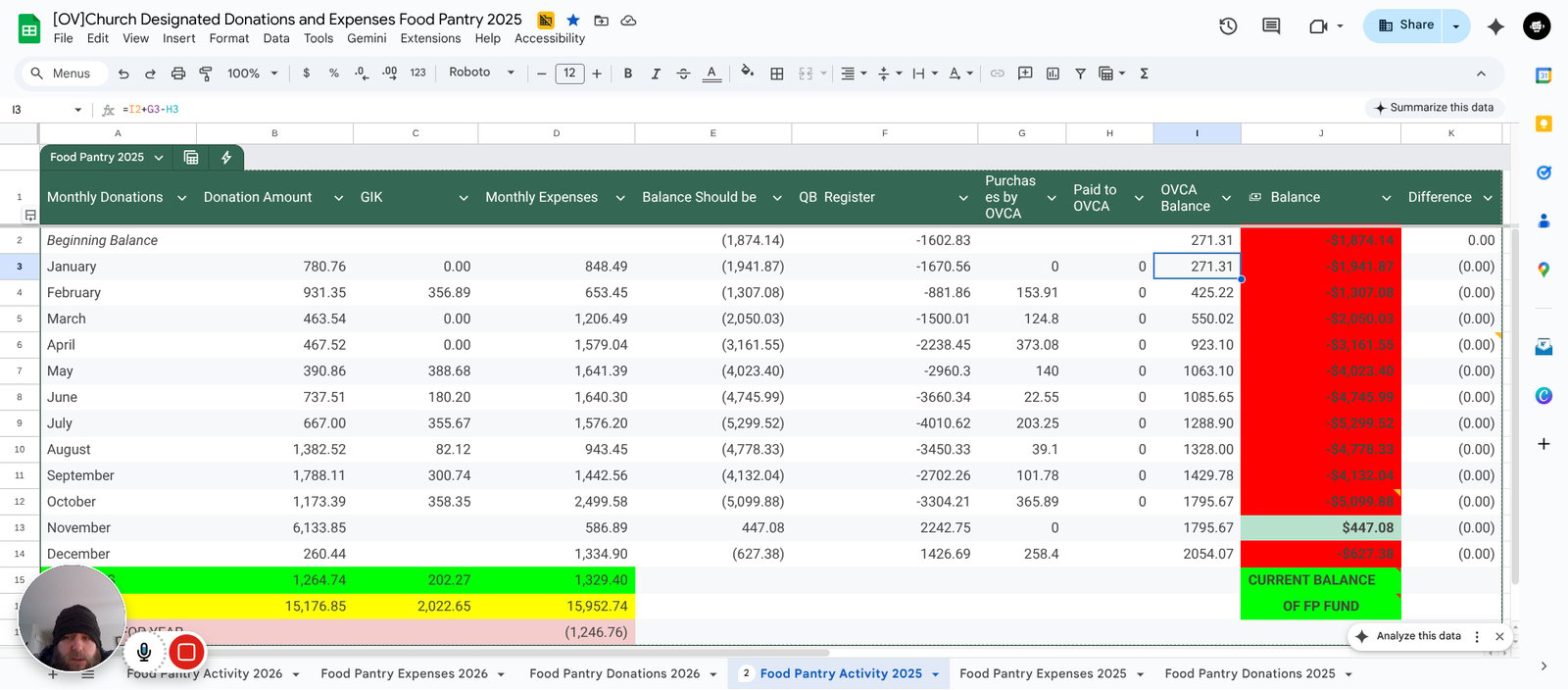Click Analyze this data

pyautogui.click(x=1409, y=636)
